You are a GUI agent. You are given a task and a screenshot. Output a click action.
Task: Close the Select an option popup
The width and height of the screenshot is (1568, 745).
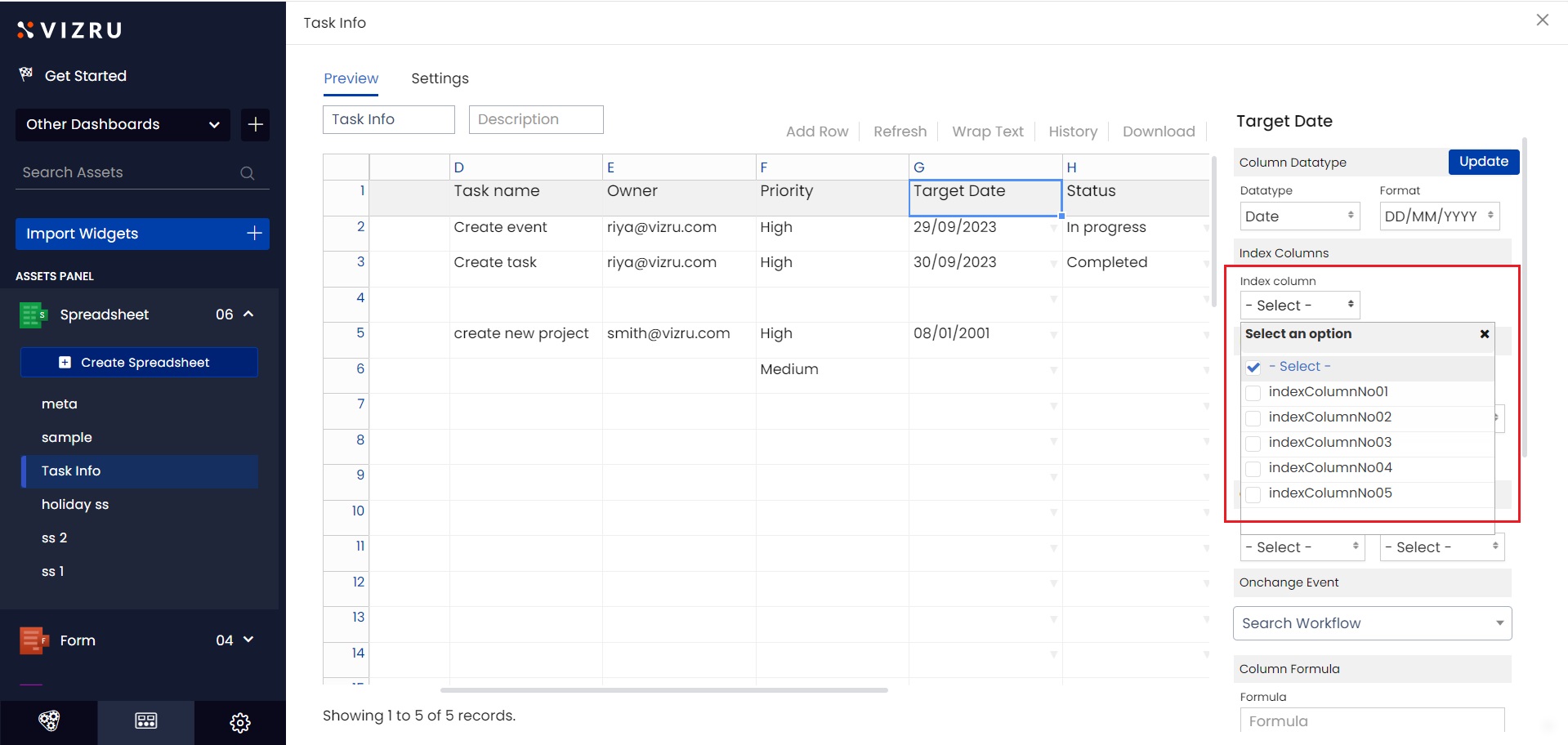pos(1485,334)
